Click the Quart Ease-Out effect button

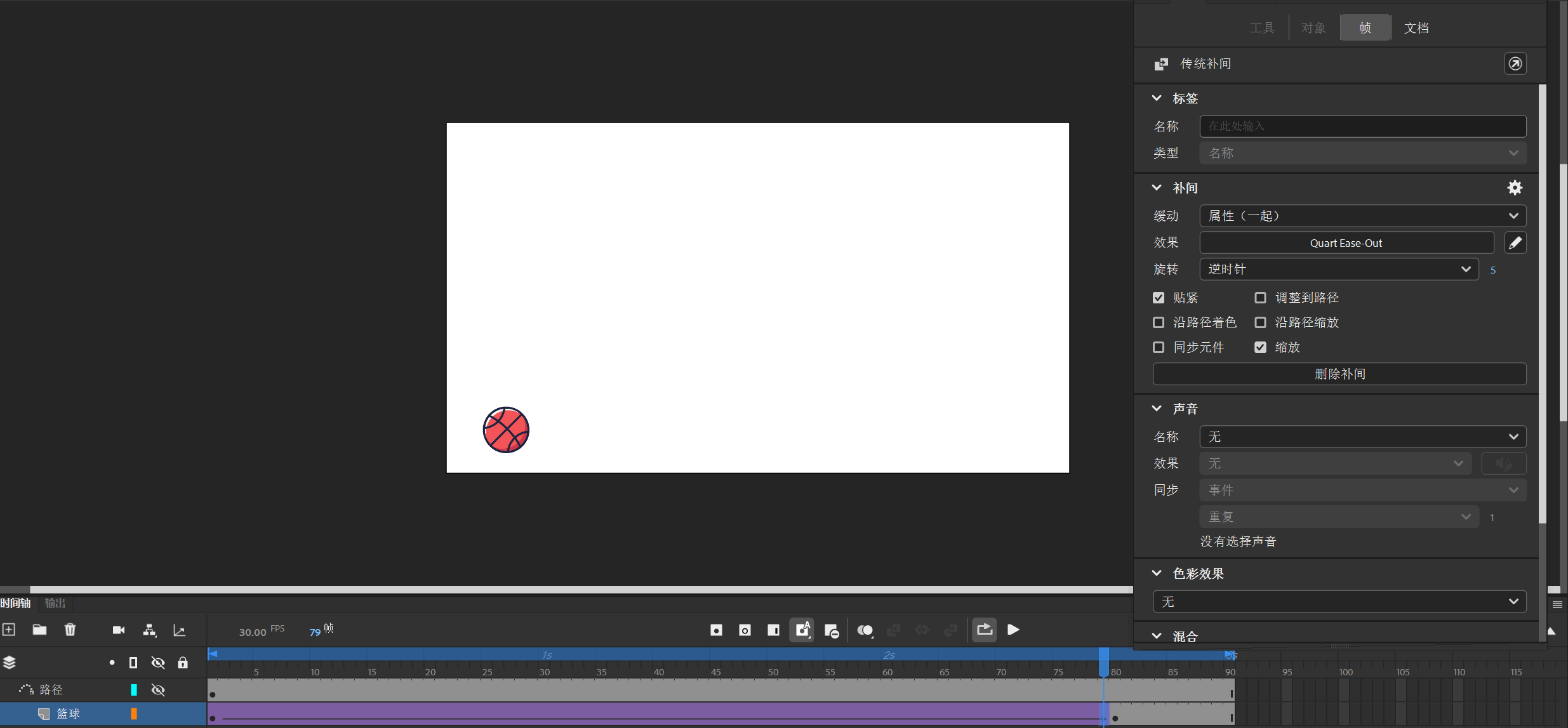pos(1346,242)
